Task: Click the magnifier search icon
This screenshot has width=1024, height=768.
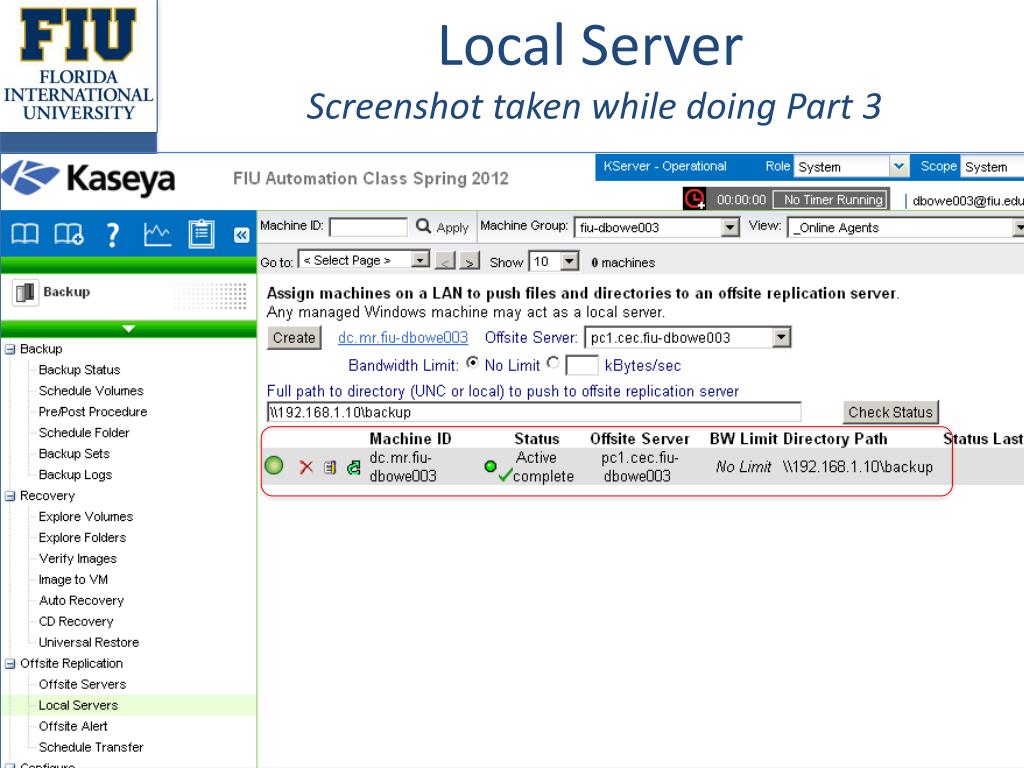Action: coord(423,226)
